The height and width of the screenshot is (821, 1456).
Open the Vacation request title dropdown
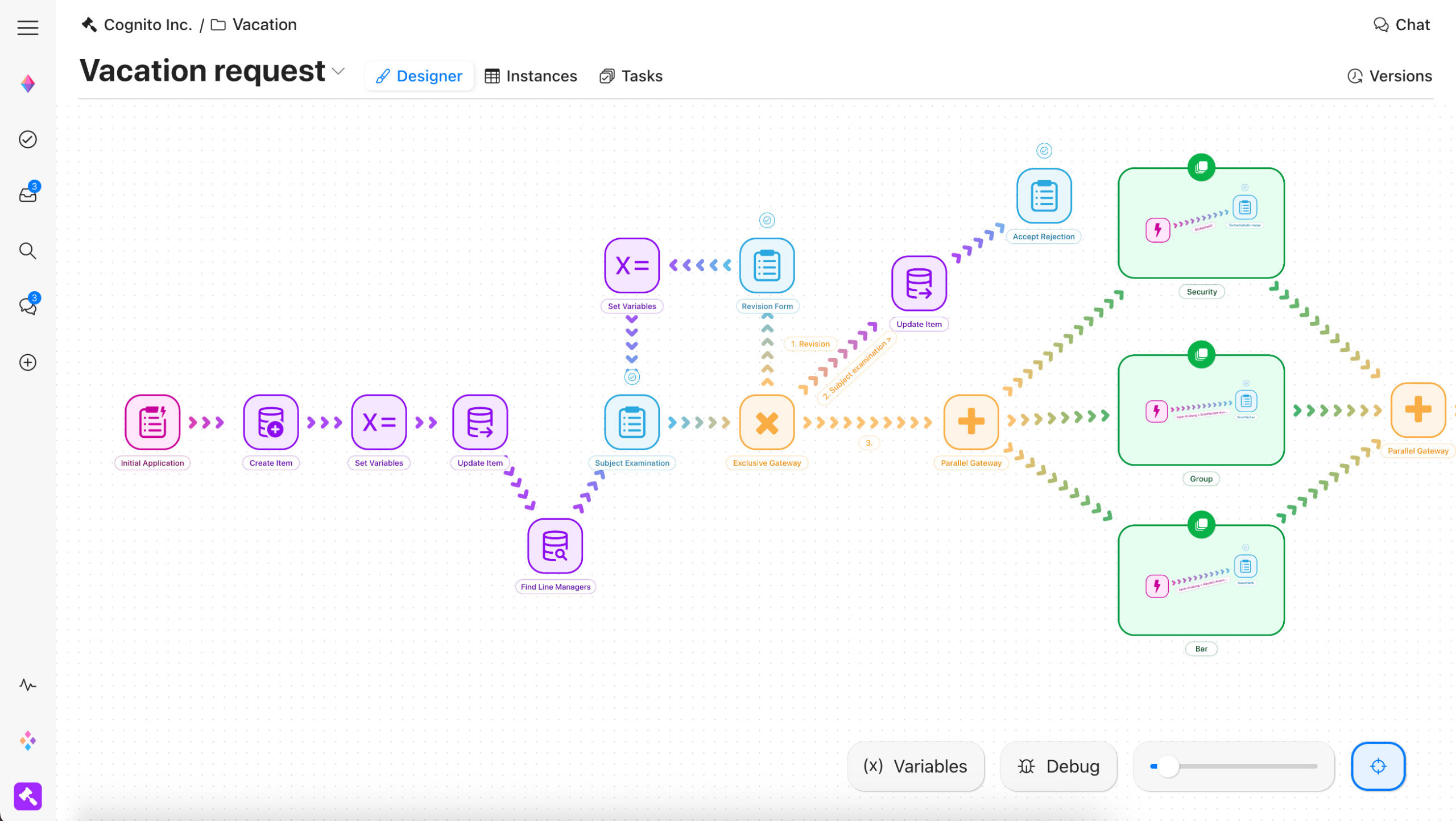point(338,72)
